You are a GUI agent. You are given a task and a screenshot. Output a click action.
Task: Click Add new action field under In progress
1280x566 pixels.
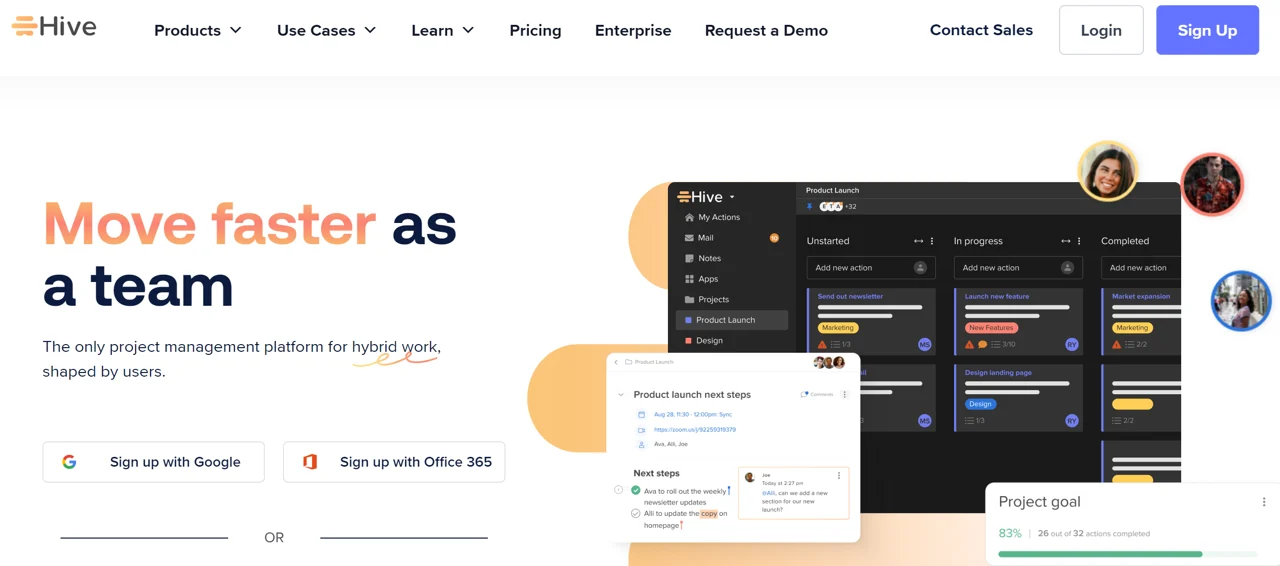click(x=1018, y=268)
